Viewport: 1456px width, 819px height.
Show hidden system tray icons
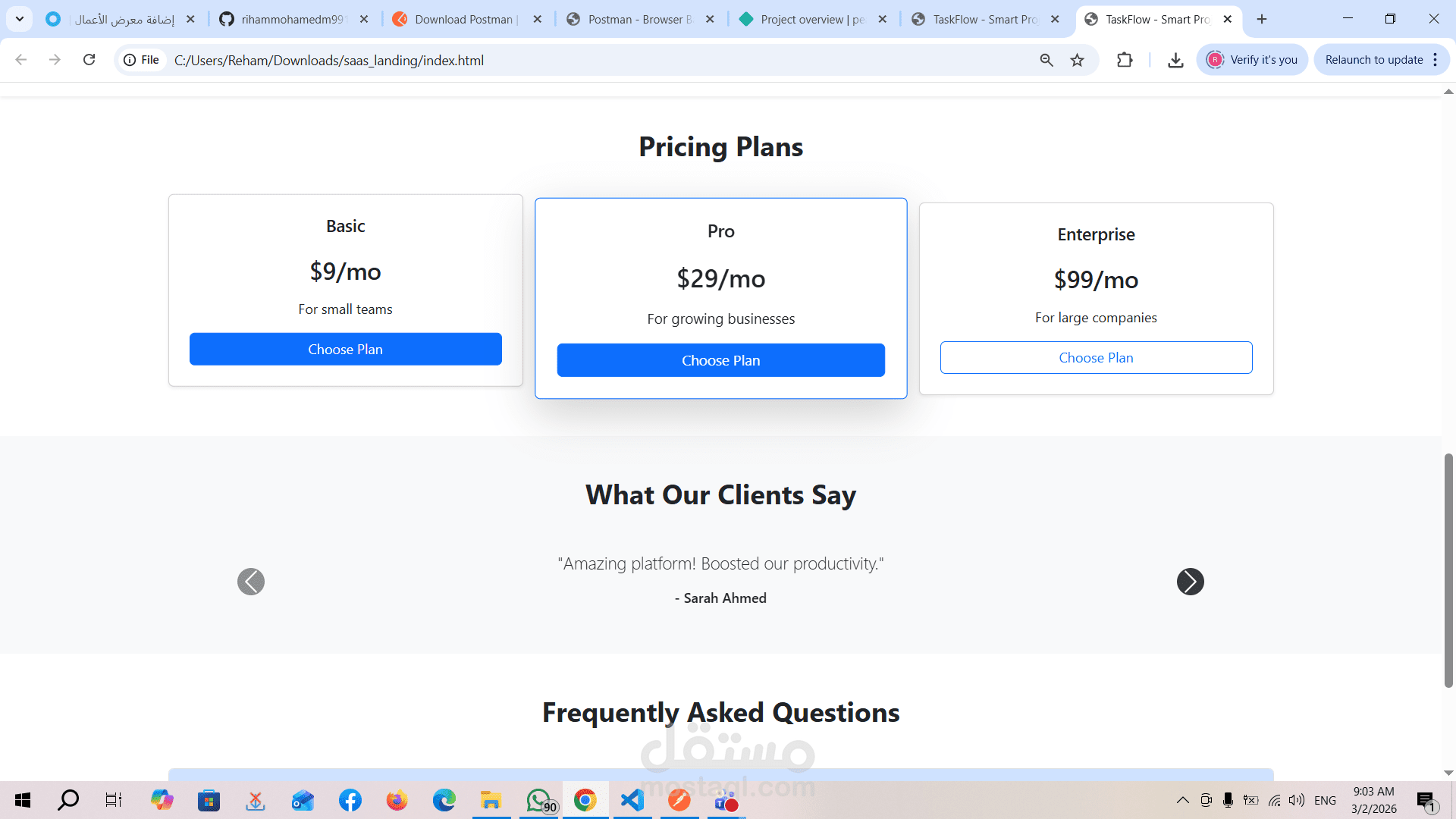click(1182, 800)
